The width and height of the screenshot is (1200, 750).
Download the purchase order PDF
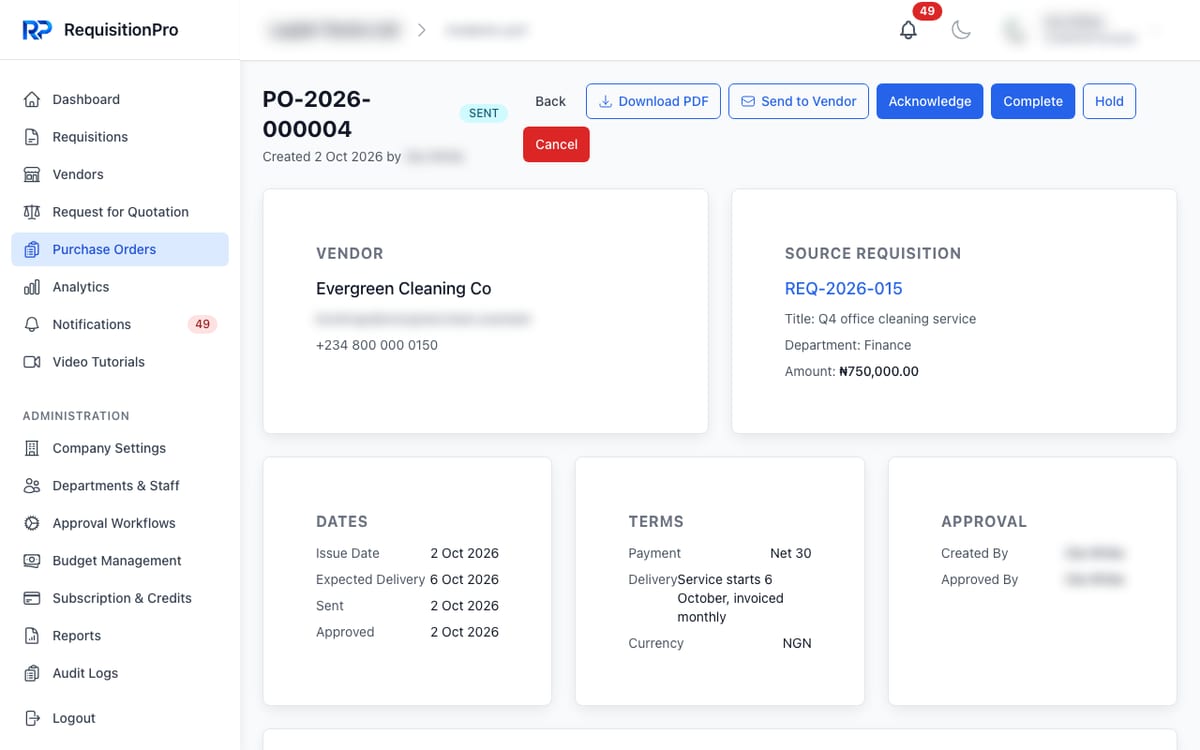click(x=653, y=101)
